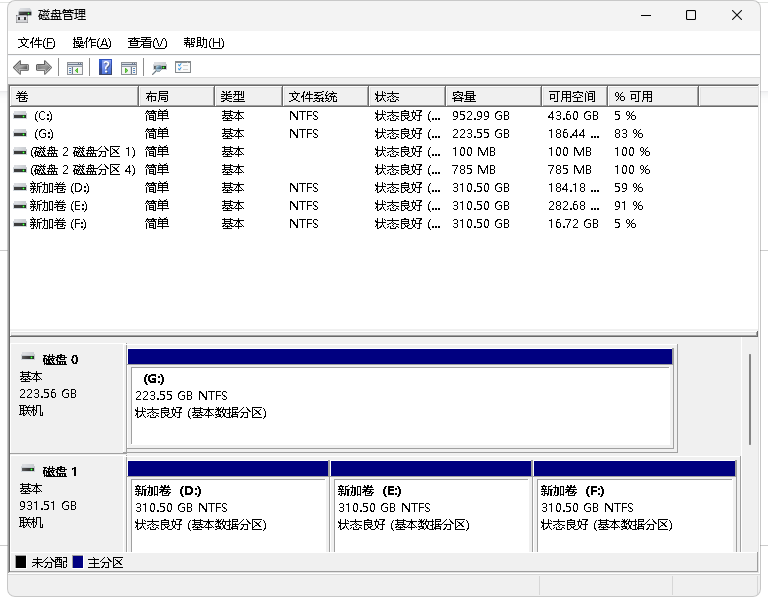Open the 查看(V) menu
The height and width of the screenshot is (604, 768).
[146, 43]
